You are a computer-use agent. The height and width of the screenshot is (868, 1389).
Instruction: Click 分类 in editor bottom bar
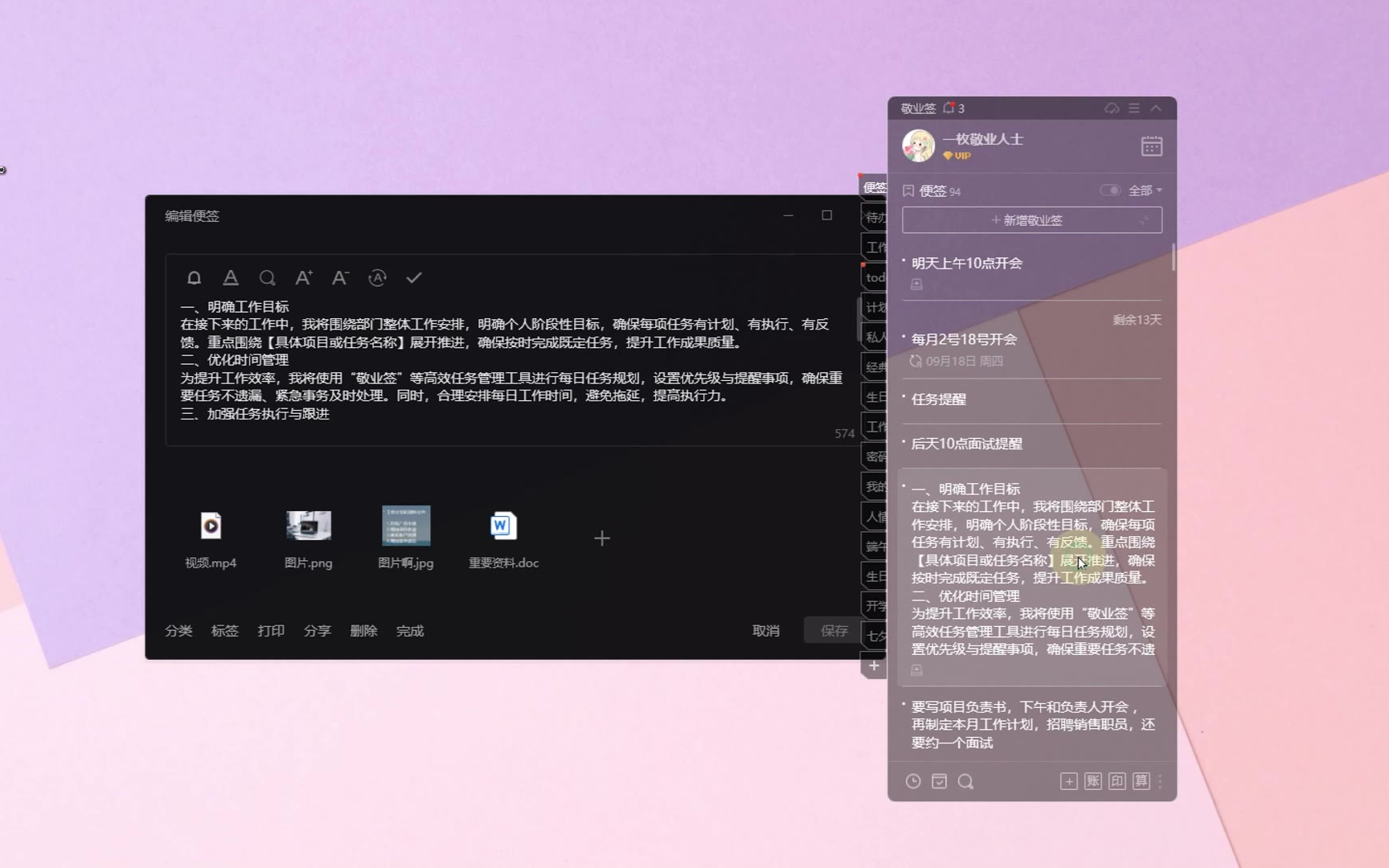[x=178, y=631]
